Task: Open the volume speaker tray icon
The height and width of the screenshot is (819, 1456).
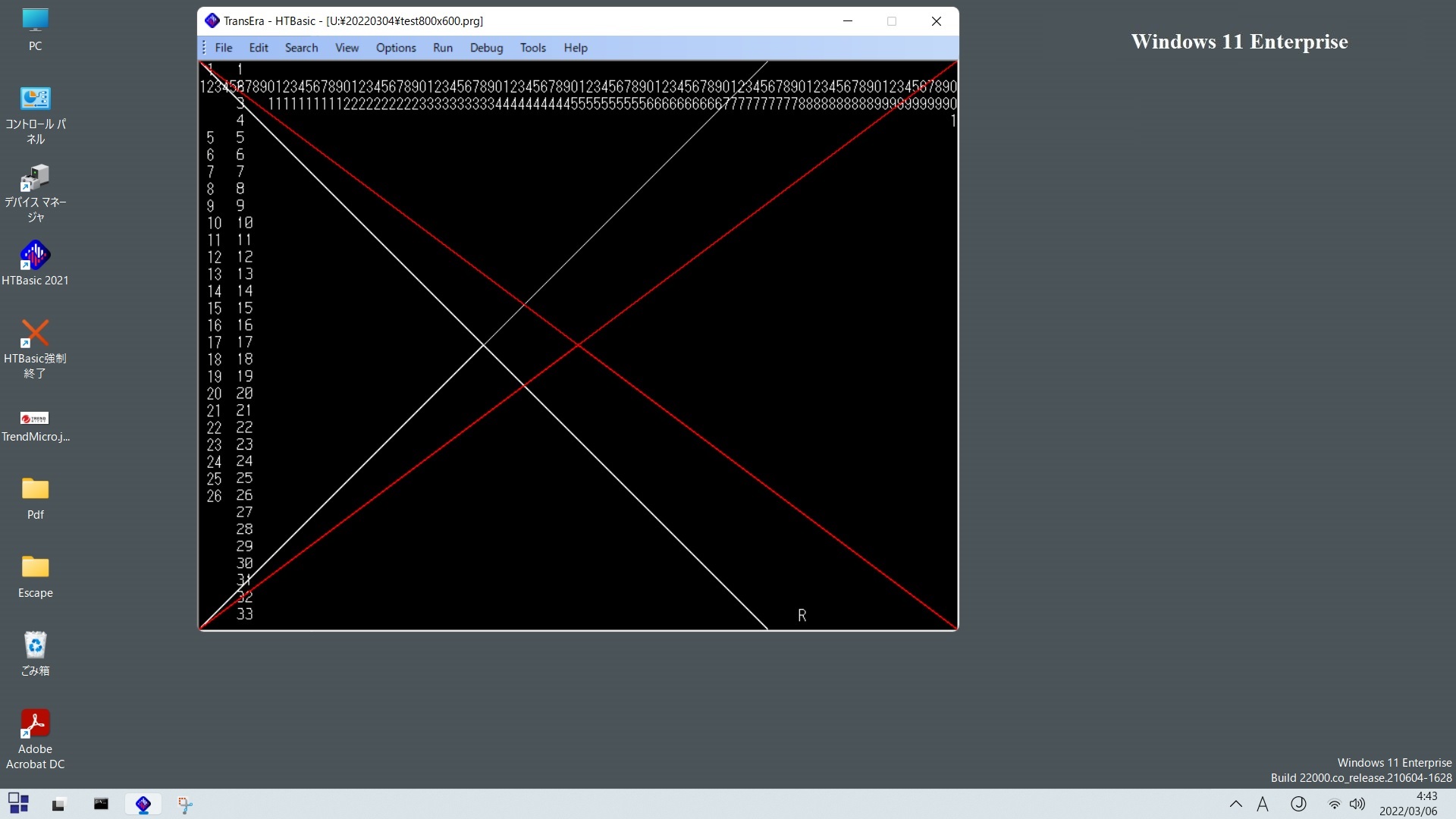Action: point(1357,804)
